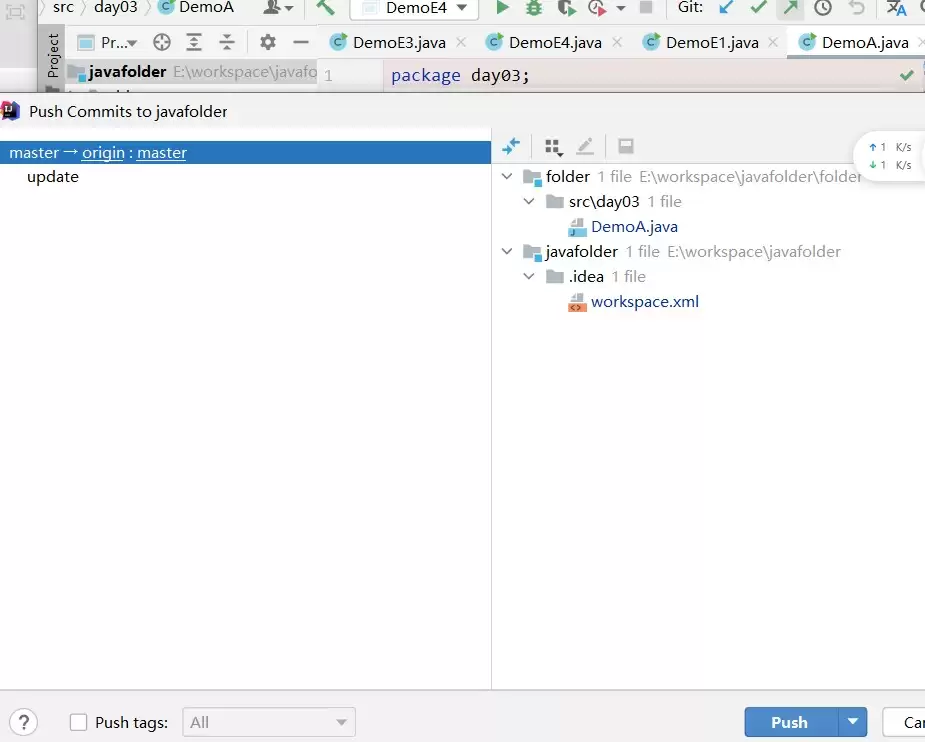Collapse the src\day03 folder node
925x742 pixels.
click(x=530, y=202)
